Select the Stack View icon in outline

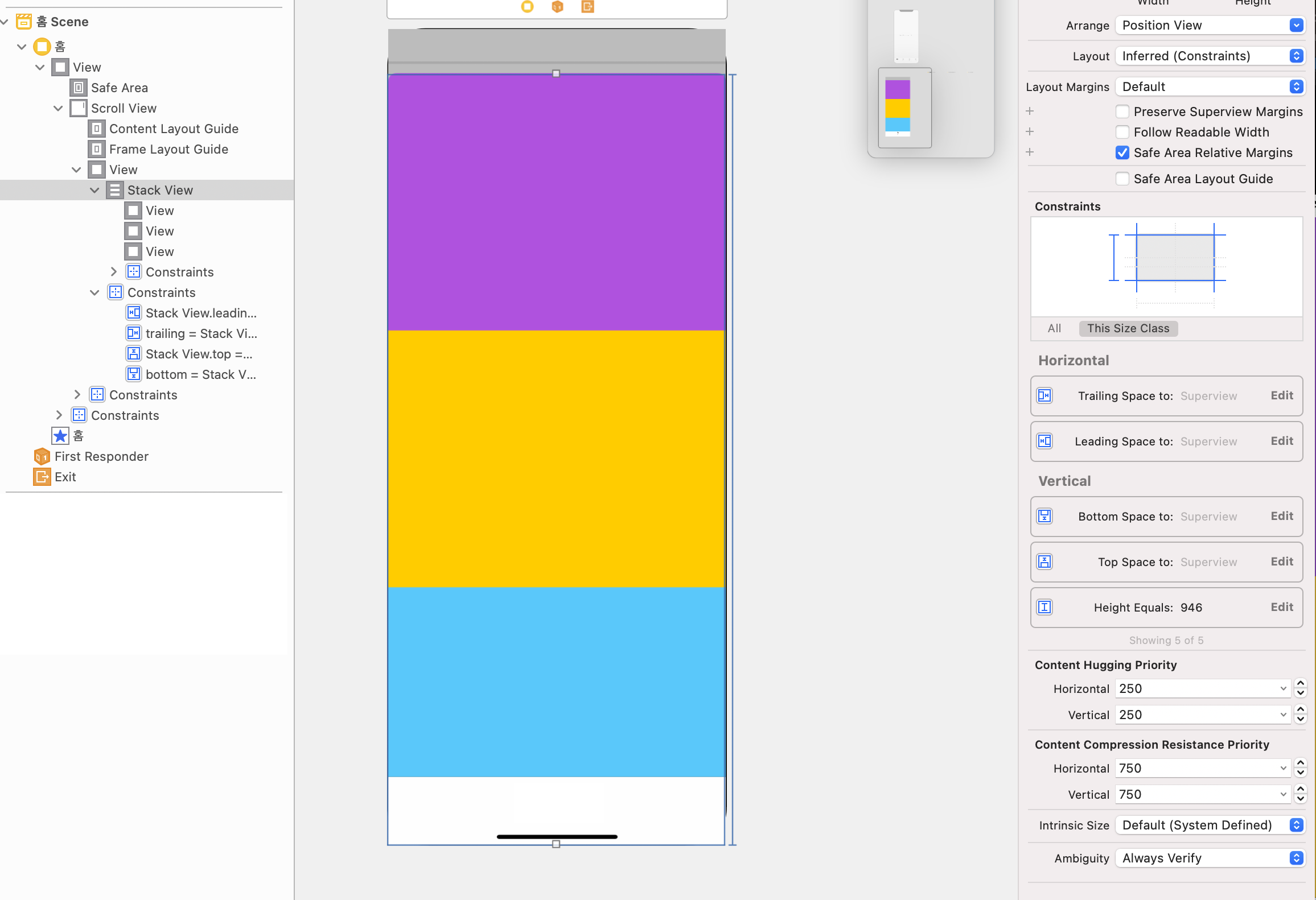[115, 190]
